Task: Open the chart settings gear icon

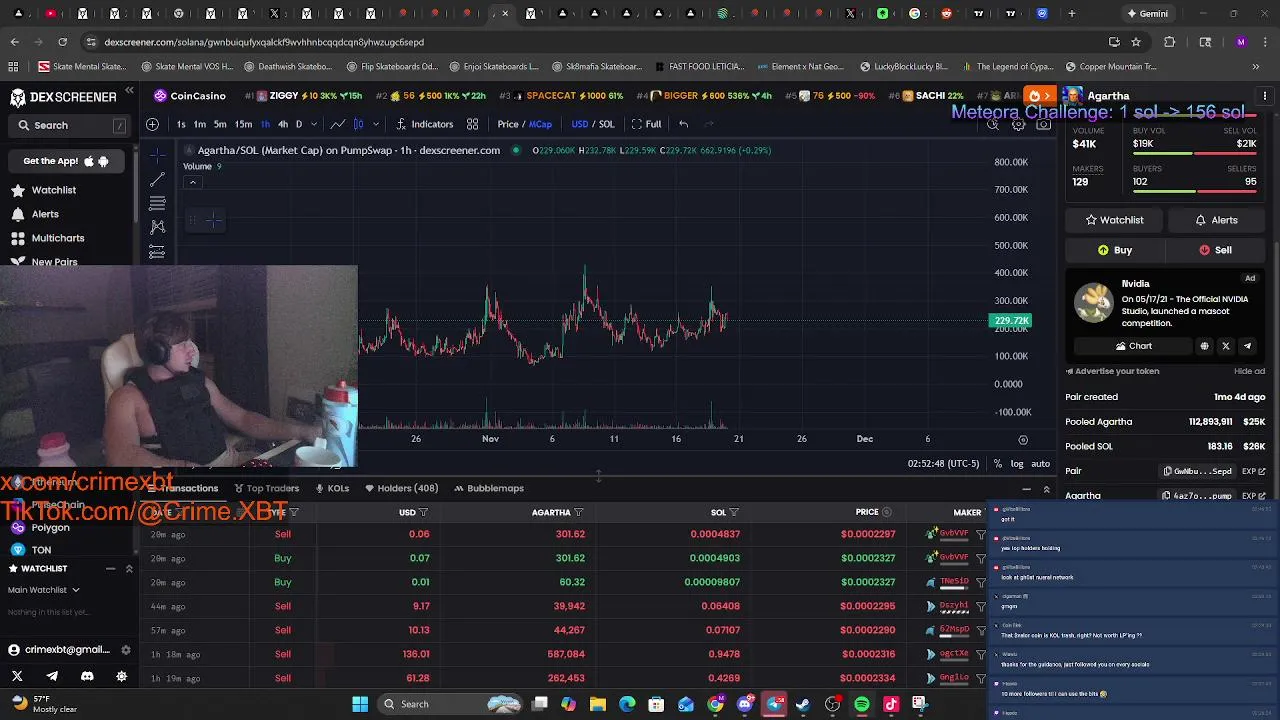Action: coord(1019,125)
